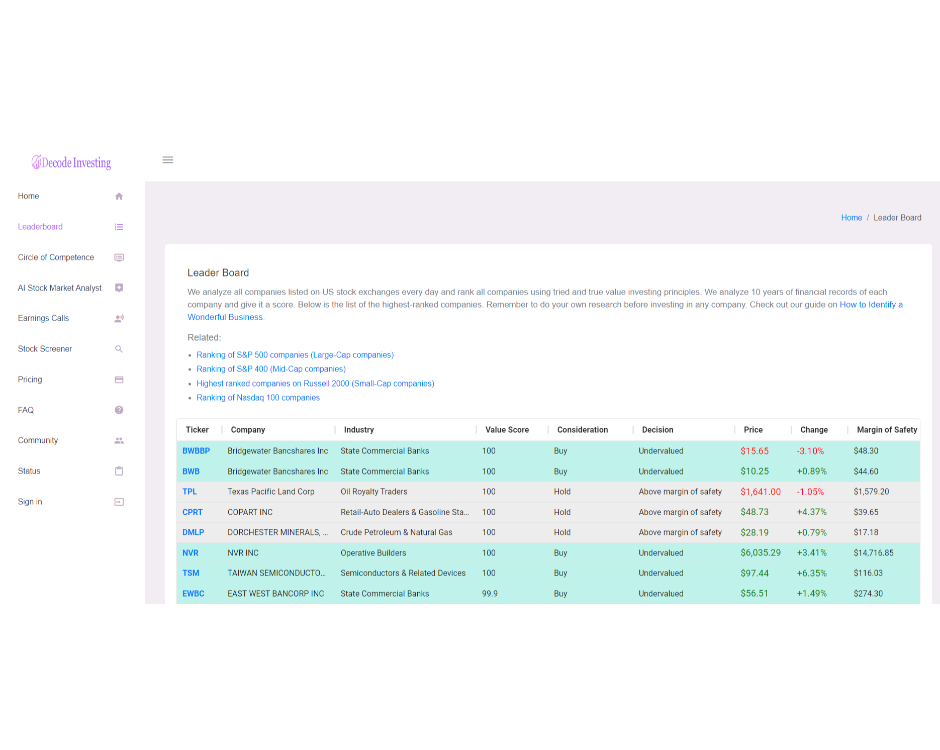Image resolution: width=940 pixels, height=750 pixels.
Task: Click the AI Stock Market Analyst icon
Action: 119,288
